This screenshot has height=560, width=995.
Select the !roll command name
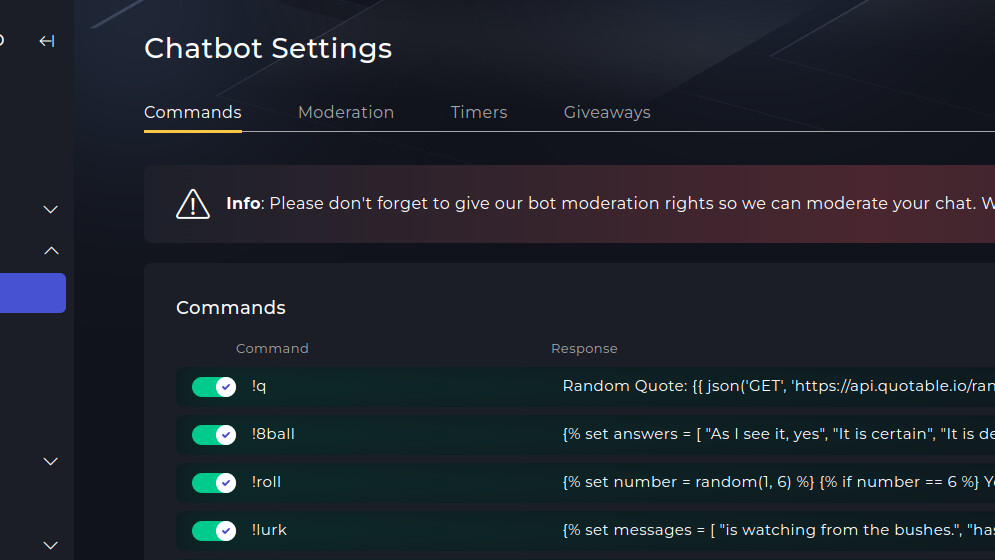pos(266,482)
